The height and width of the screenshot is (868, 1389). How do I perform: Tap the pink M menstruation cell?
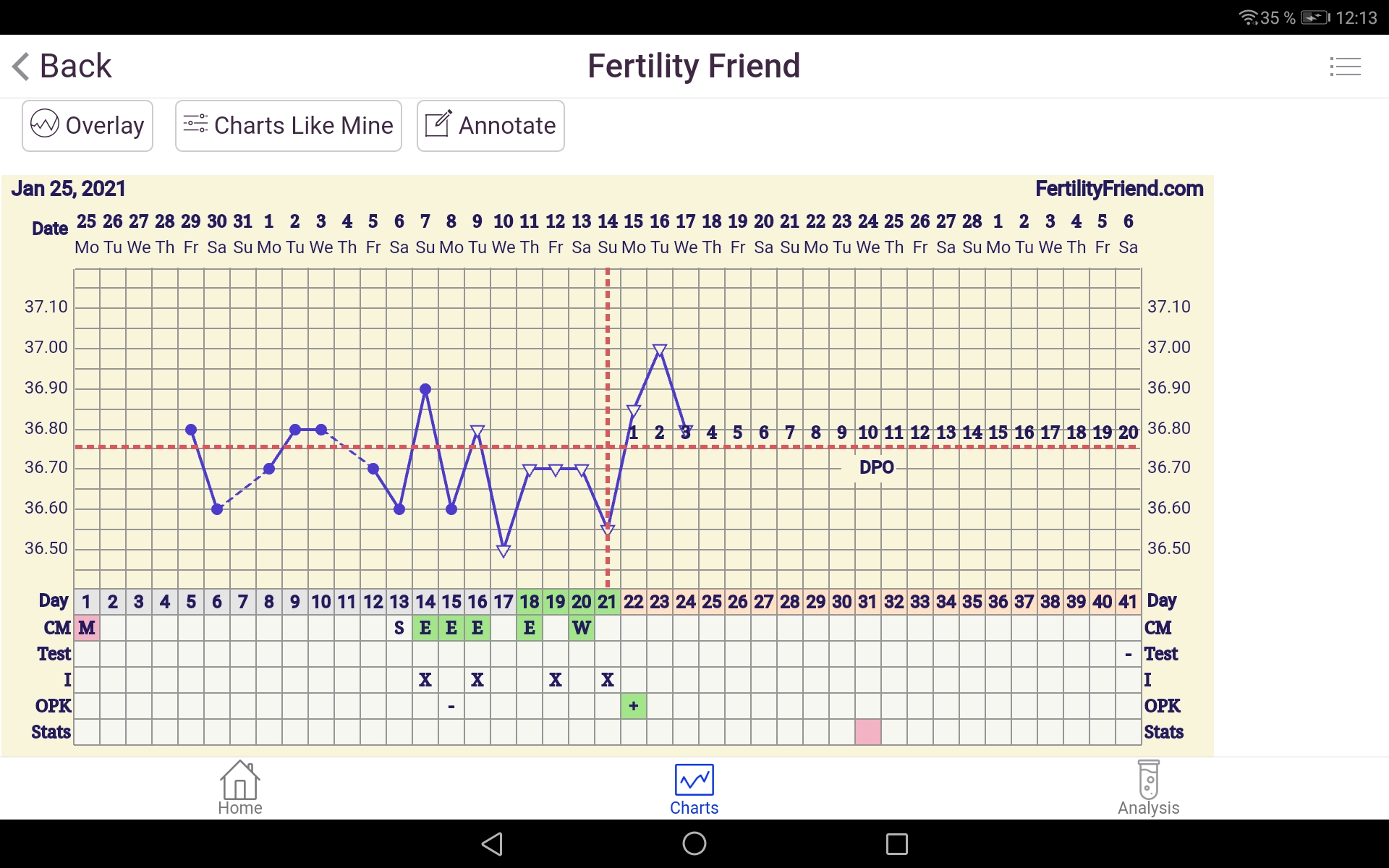point(87,628)
